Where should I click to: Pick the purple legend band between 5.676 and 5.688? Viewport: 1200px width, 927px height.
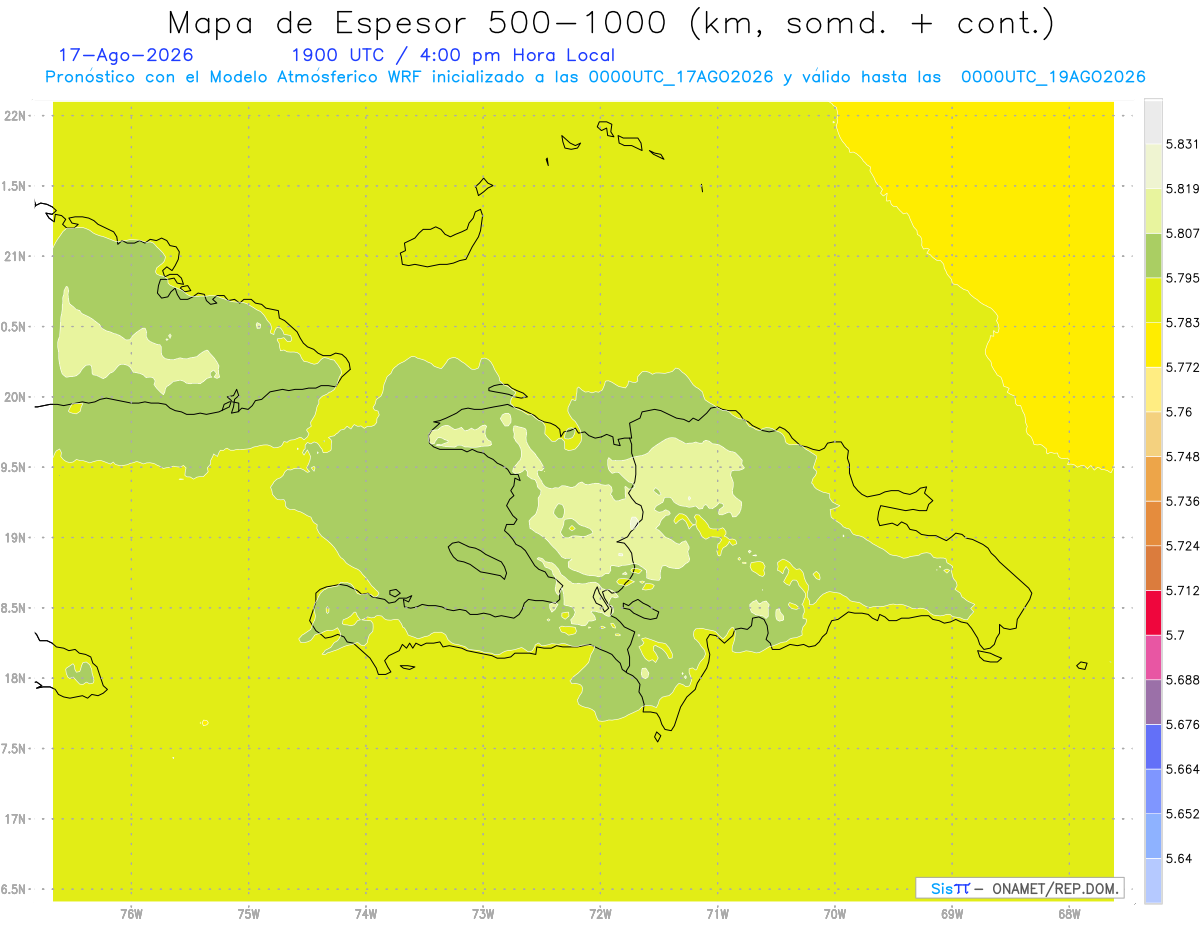pyautogui.click(x=1153, y=702)
